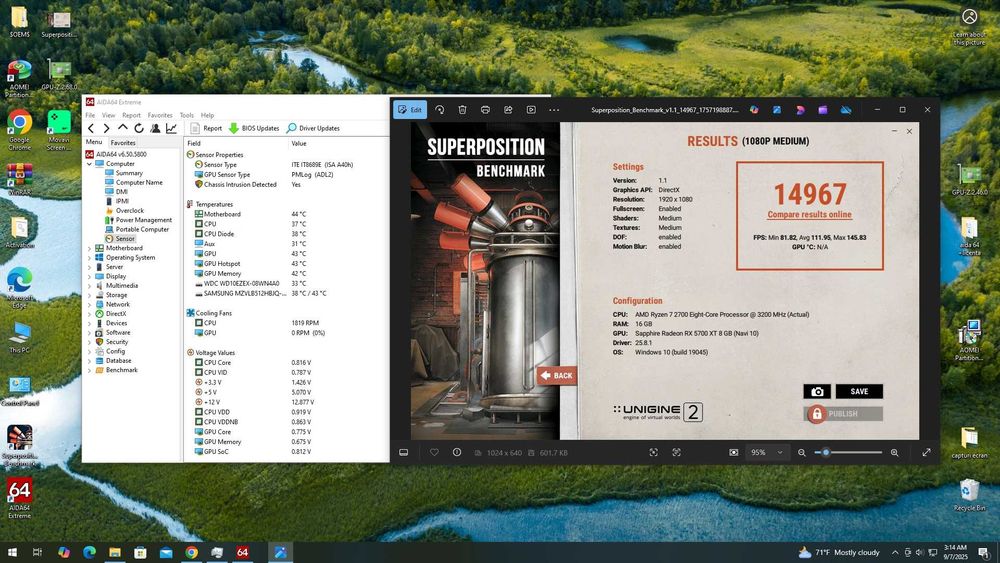
Task: Expand the Network tree node
Action: click(89, 305)
